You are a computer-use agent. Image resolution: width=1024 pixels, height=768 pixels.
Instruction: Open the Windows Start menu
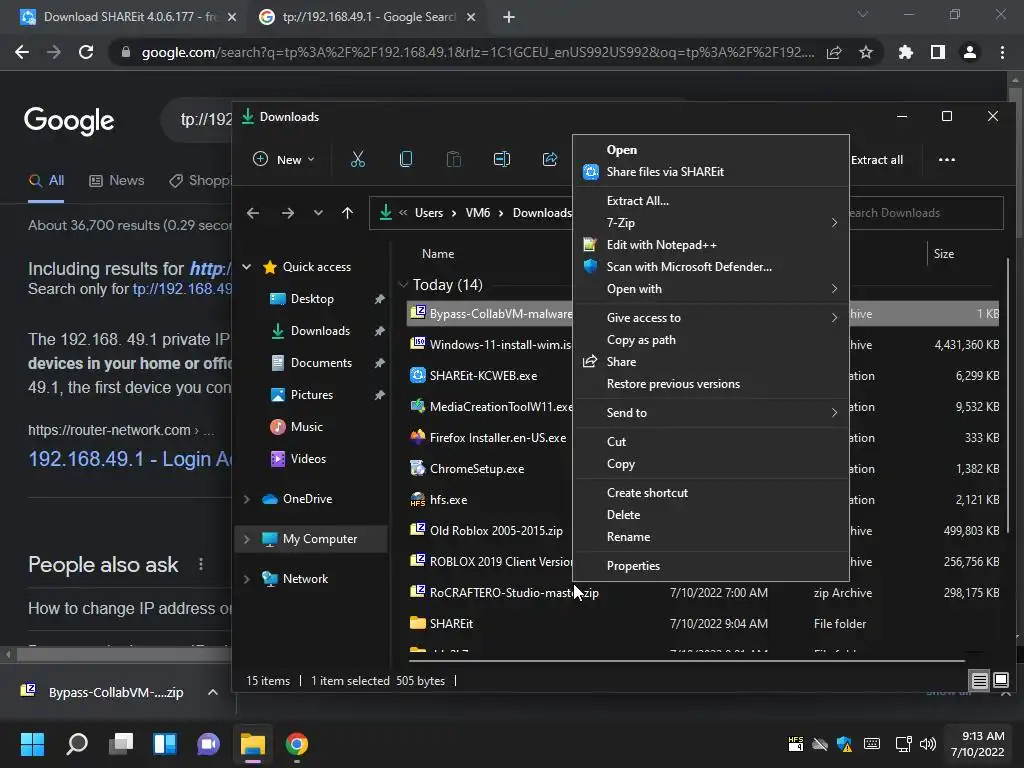tap(32, 744)
